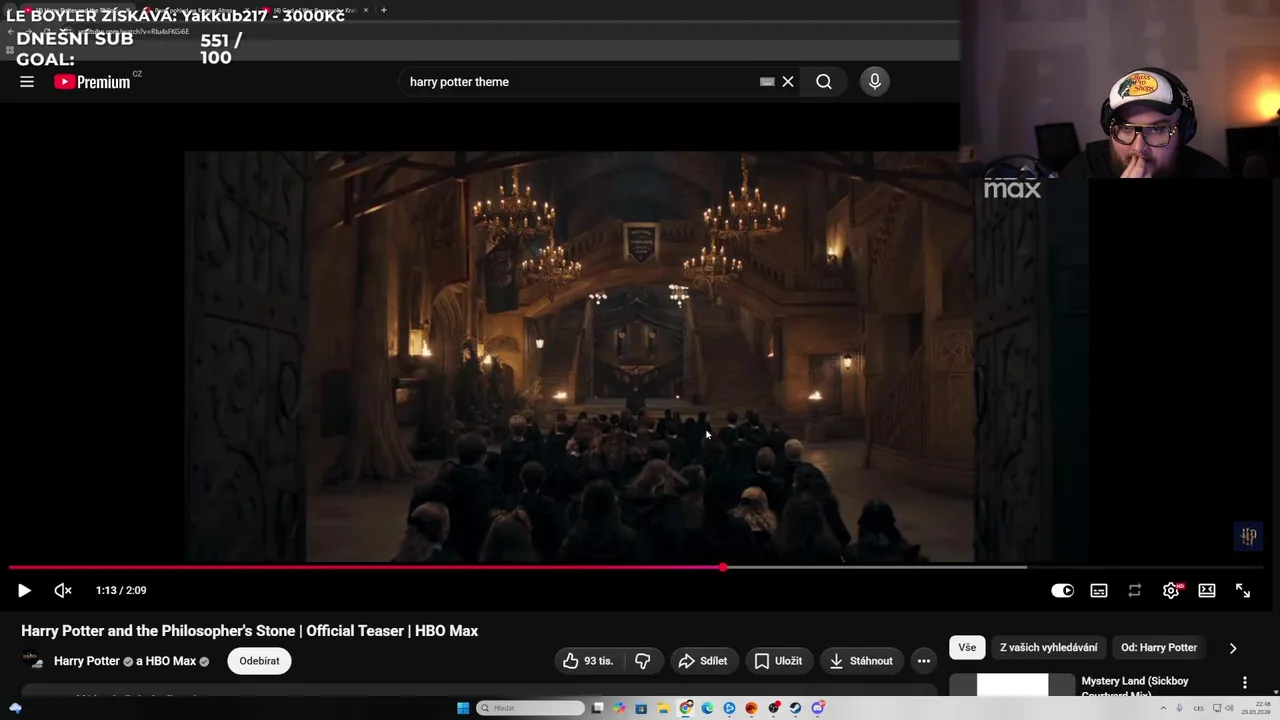The image size is (1280, 720).
Task: Click the taskbar Hledat search box
Action: [x=530, y=708]
